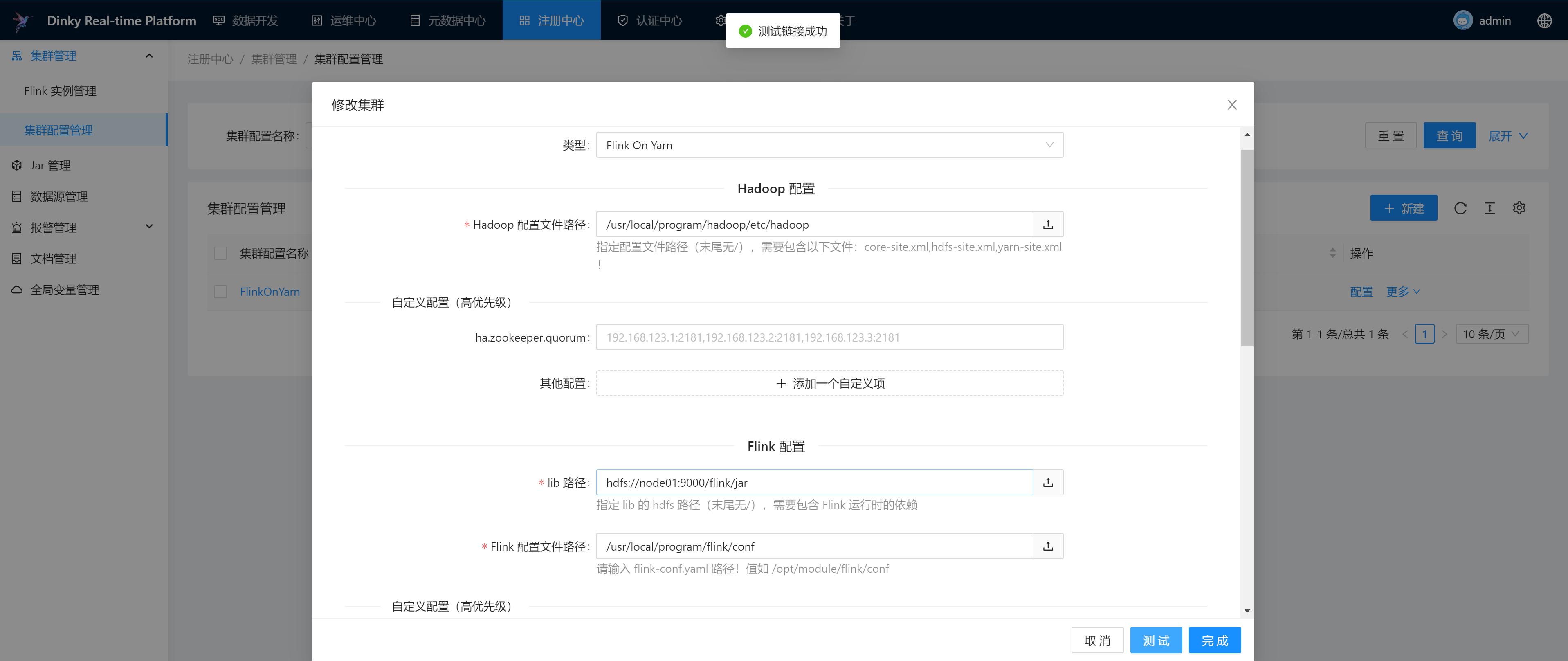The width and height of the screenshot is (1568, 661).
Task: Click upload icon beside Hadoop config path
Action: click(x=1047, y=225)
